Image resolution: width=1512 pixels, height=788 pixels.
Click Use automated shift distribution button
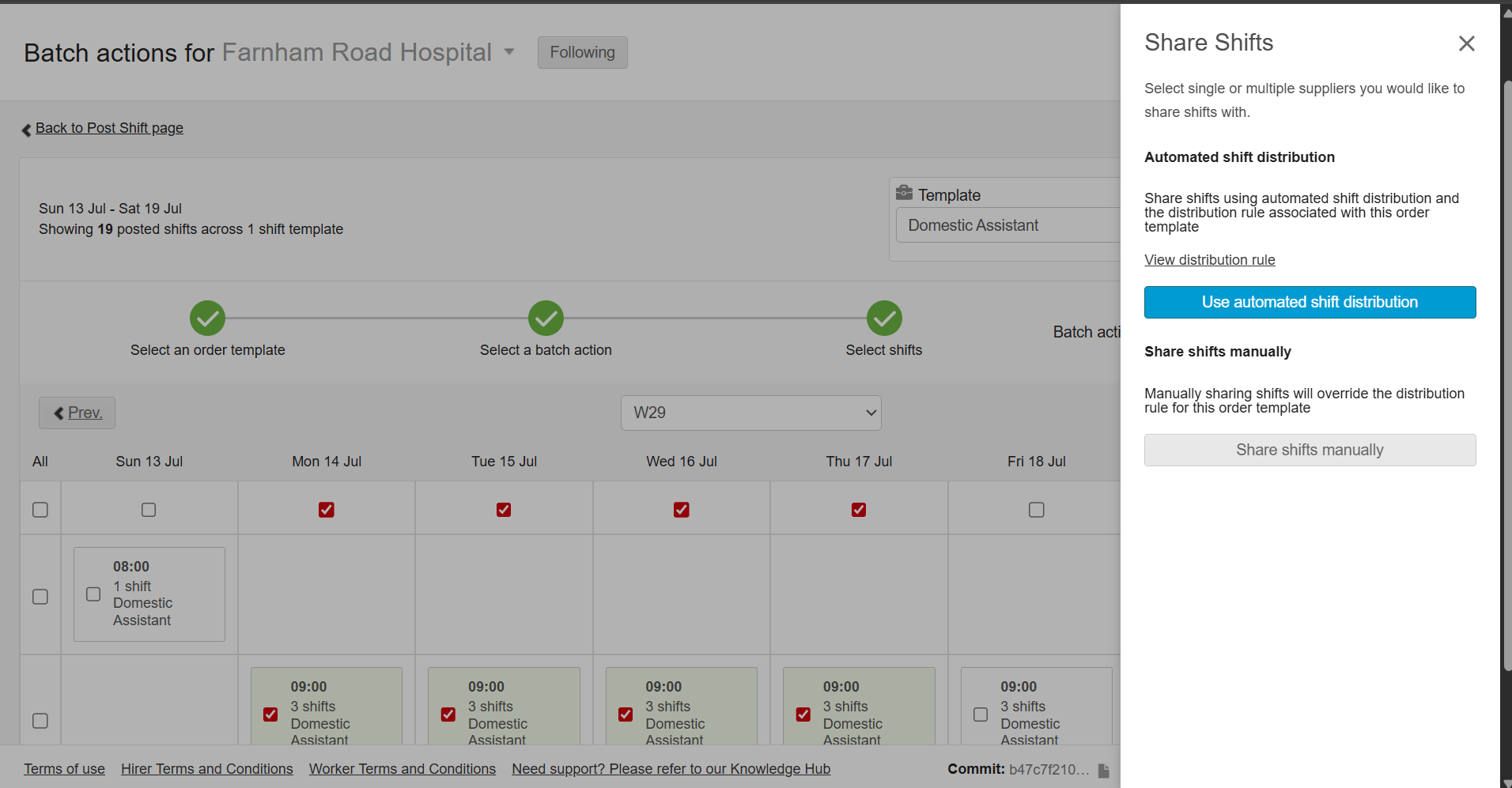pos(1310,302)
